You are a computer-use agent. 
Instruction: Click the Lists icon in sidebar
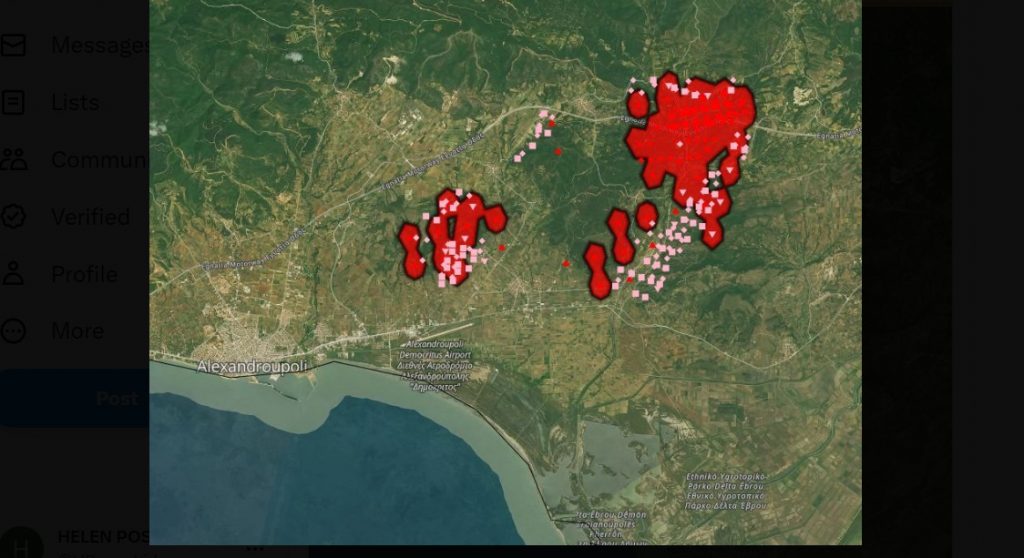[13, 102]
